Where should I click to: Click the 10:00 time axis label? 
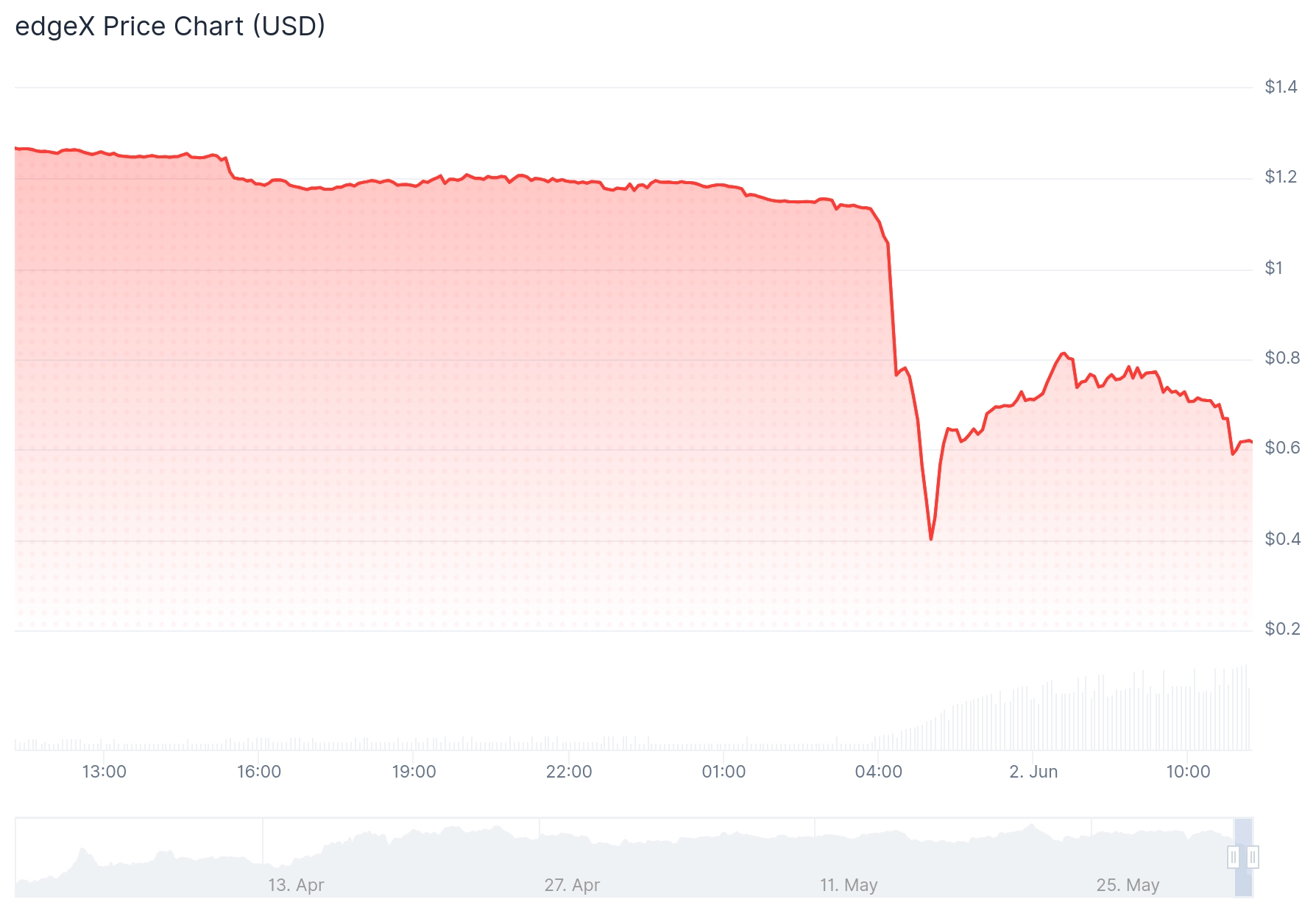(x=1188, y=772)
